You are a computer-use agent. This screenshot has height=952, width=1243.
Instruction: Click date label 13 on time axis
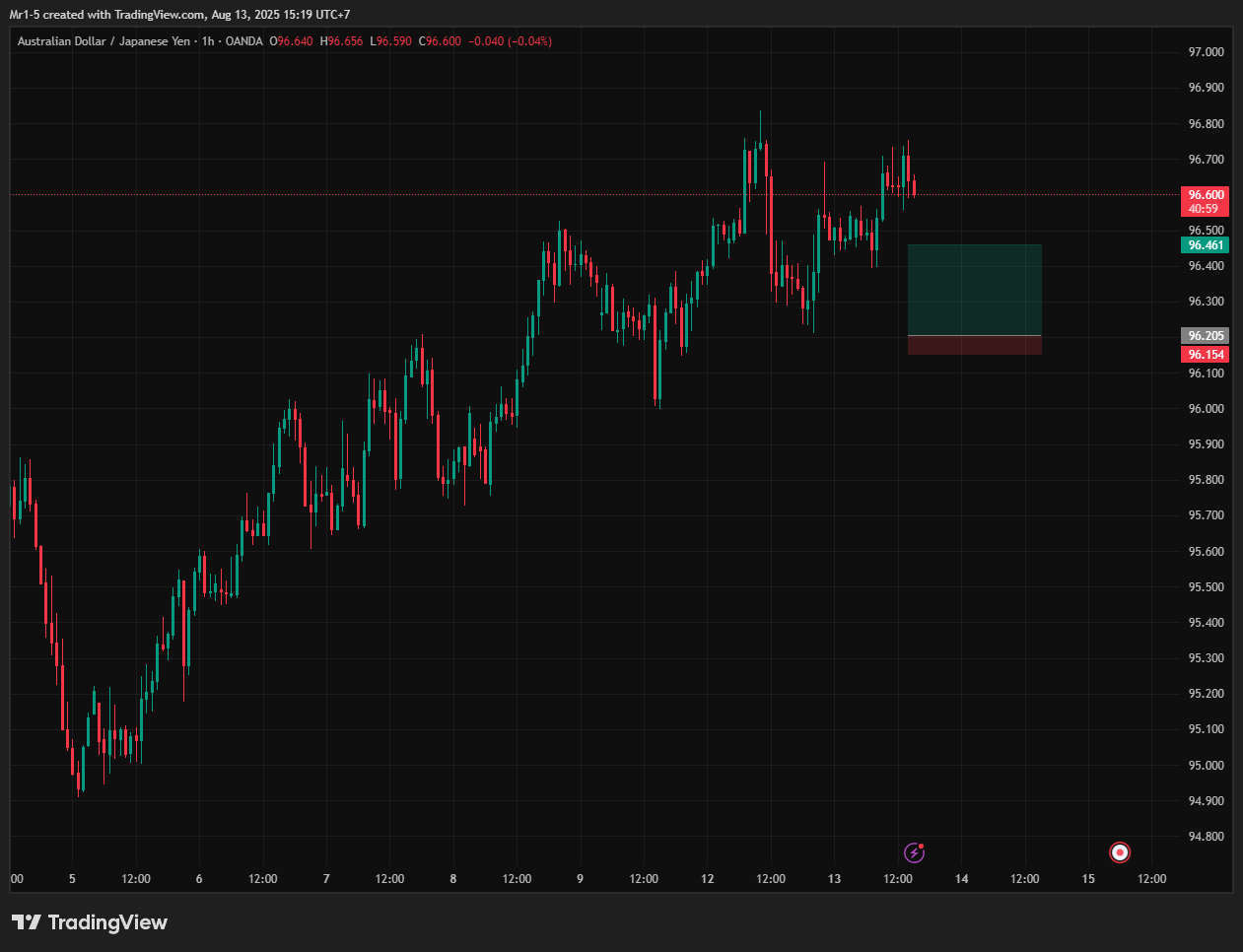click(834, 879)
